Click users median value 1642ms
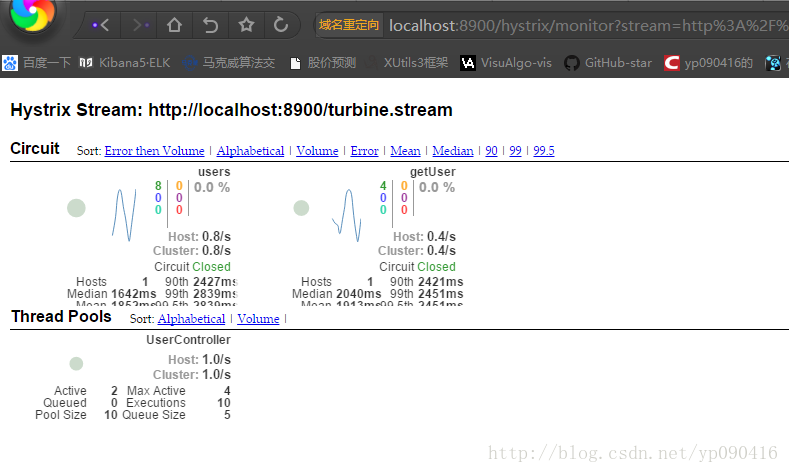 point(133,293)
